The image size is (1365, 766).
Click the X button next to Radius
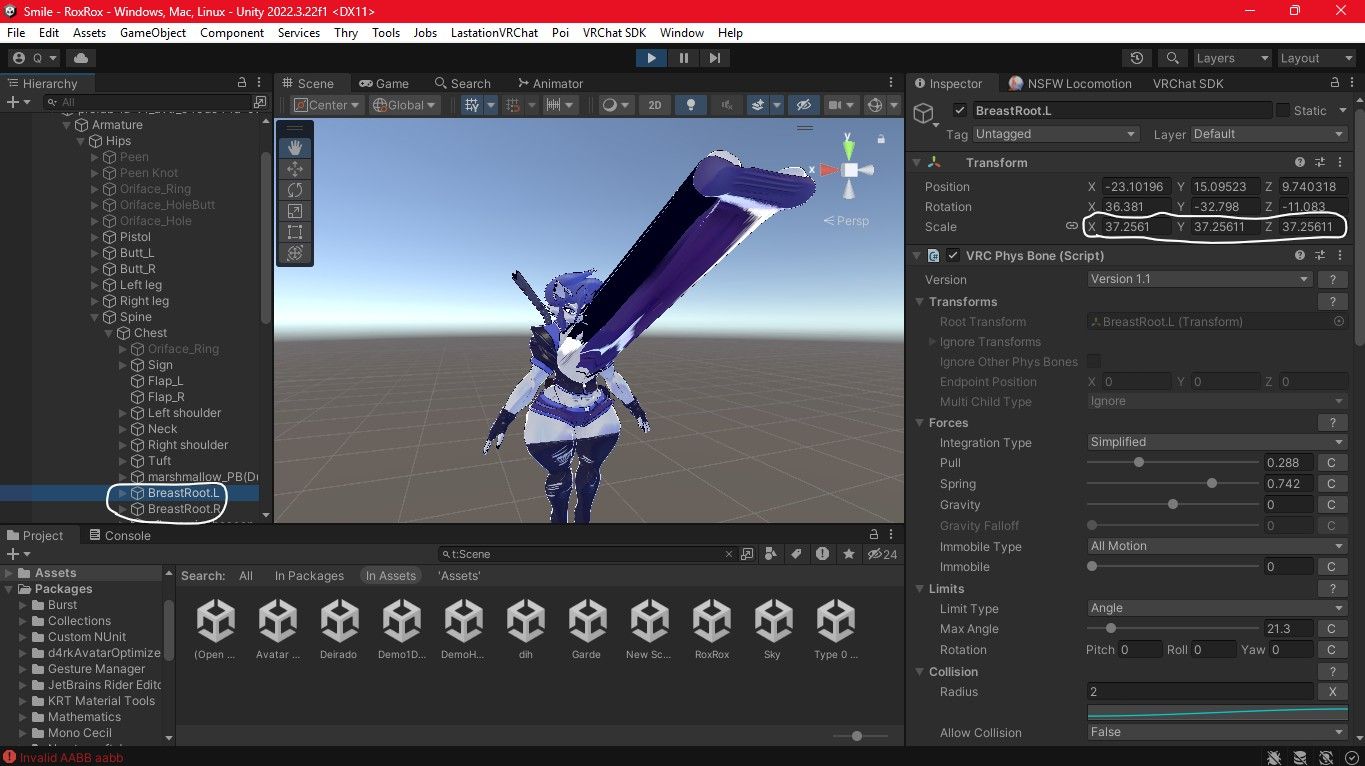[1332, 692]
